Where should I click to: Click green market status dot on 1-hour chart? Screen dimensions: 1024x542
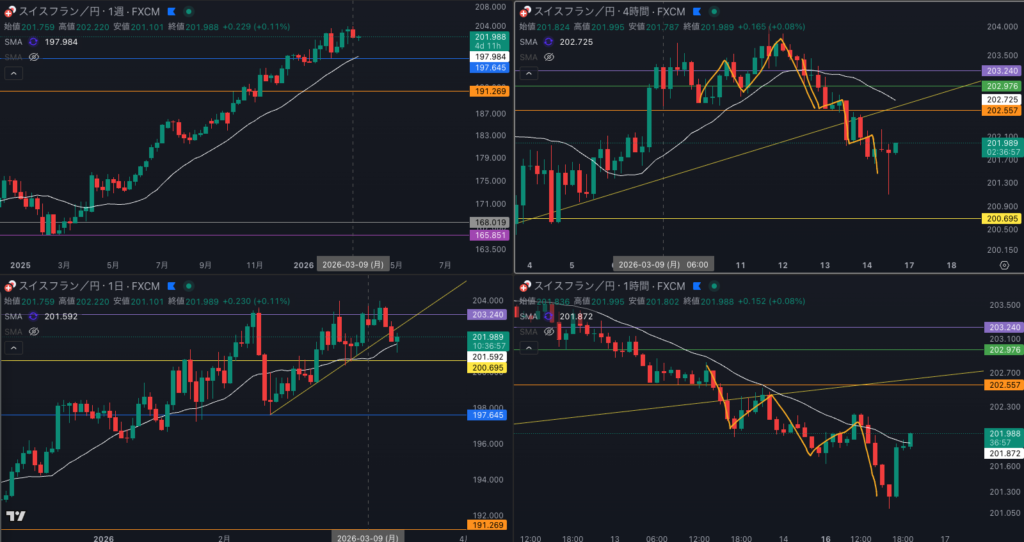coord(714,286)
